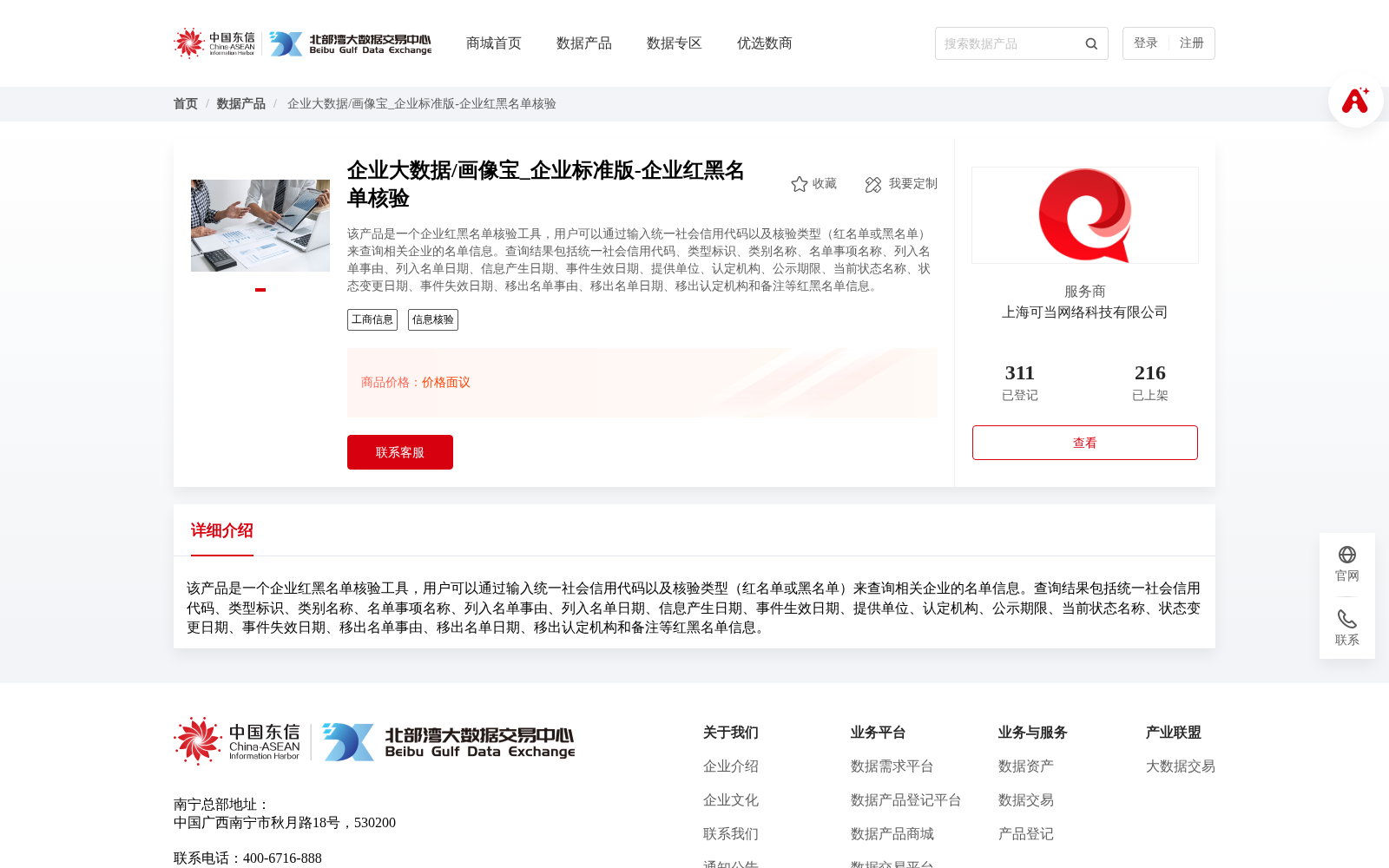The width and height of the screenshot is (1389, 868).
Task: Open 数据产品 navigation menu item
Action: tap(584, 43)
